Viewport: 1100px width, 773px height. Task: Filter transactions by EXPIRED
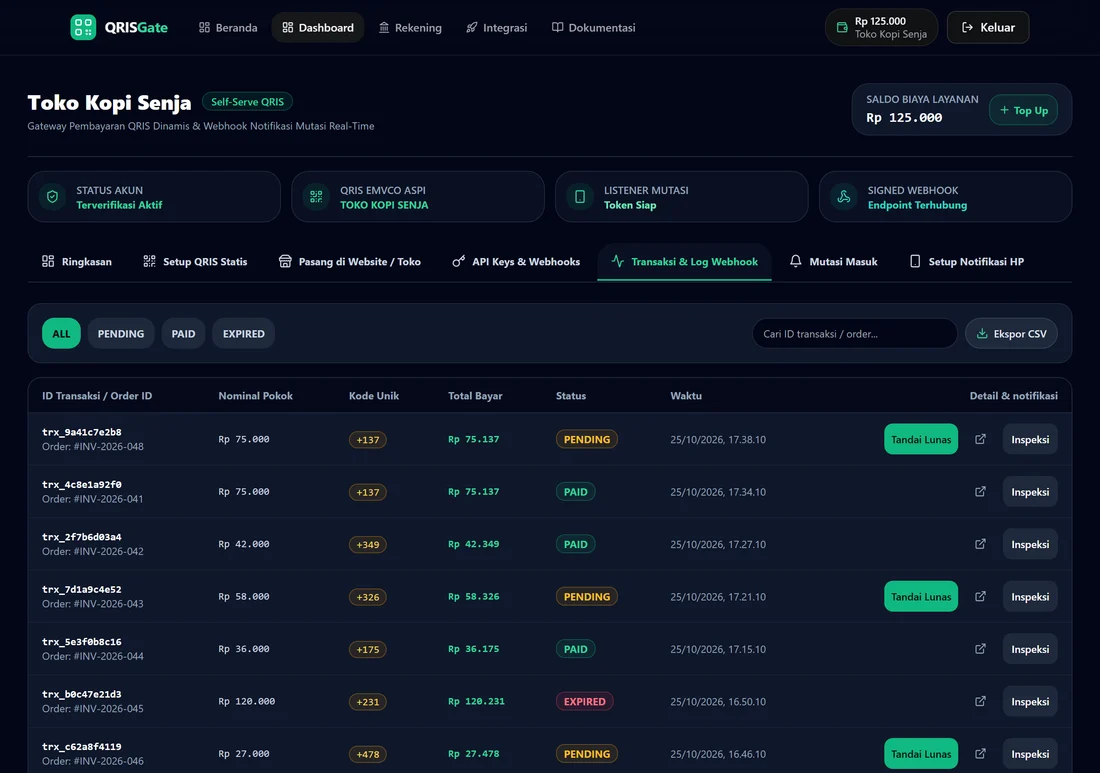pos(243,333)
